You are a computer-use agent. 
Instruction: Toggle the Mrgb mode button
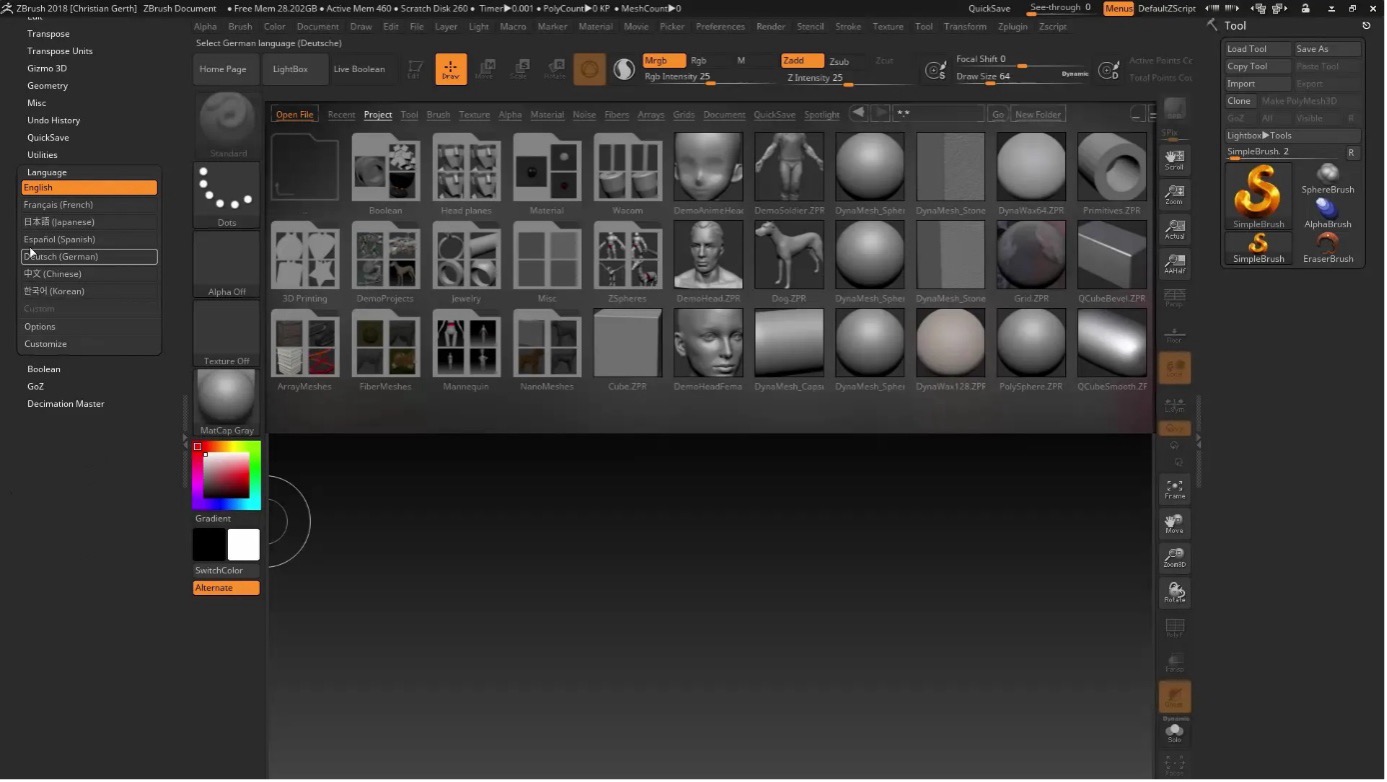pyautogui.click(x=664, y=61)
